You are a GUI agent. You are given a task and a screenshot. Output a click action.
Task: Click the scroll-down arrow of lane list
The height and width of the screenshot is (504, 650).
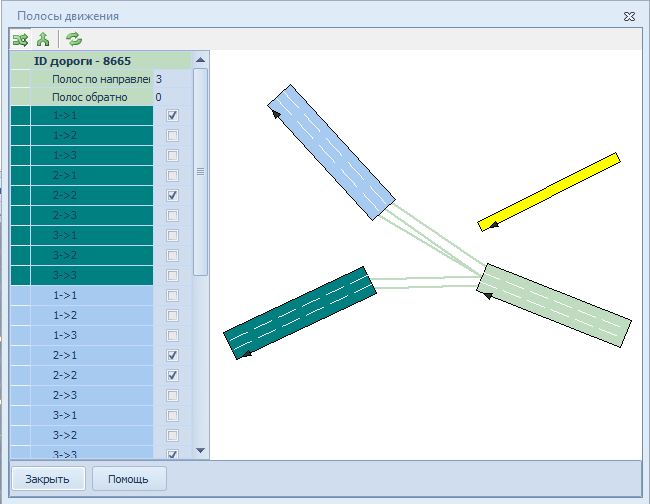click(200, 451)
